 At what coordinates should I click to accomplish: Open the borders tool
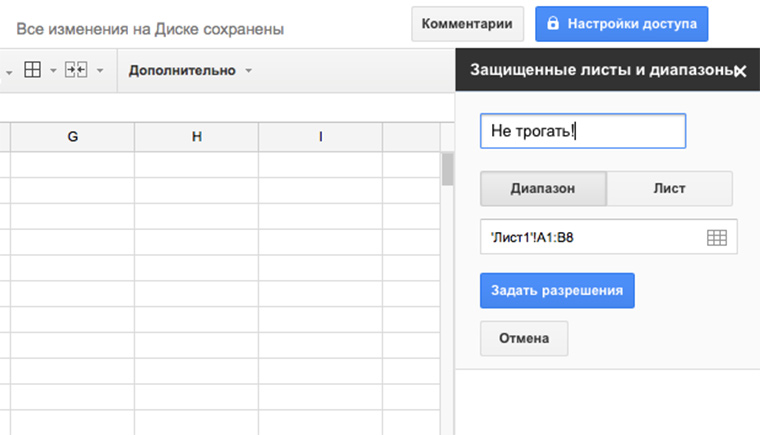click(x=32, y=70)
